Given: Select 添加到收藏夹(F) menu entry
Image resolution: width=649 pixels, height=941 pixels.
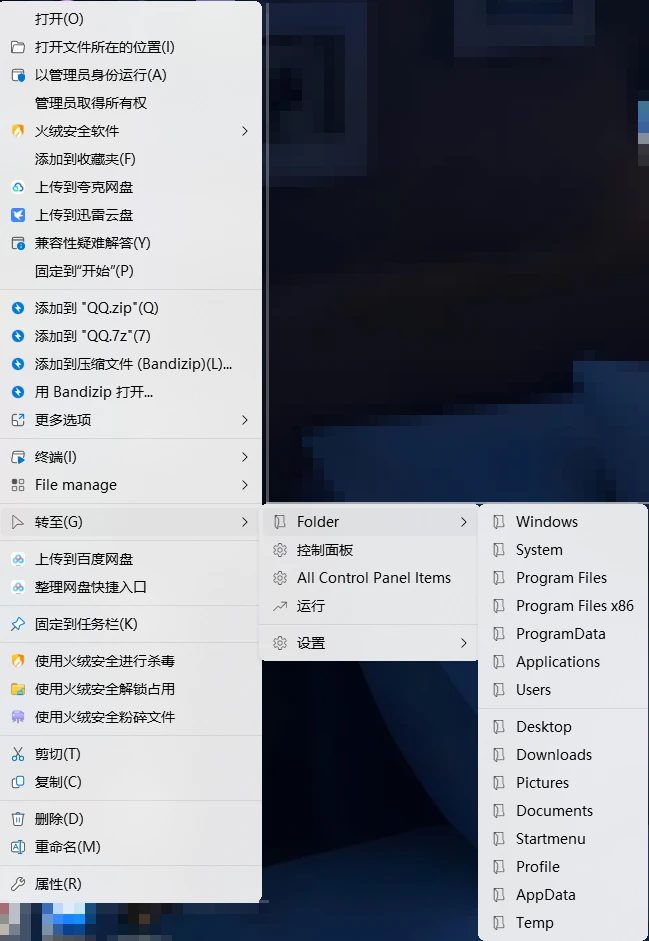Looking at the screenshot, I should (x=131, y=159).
